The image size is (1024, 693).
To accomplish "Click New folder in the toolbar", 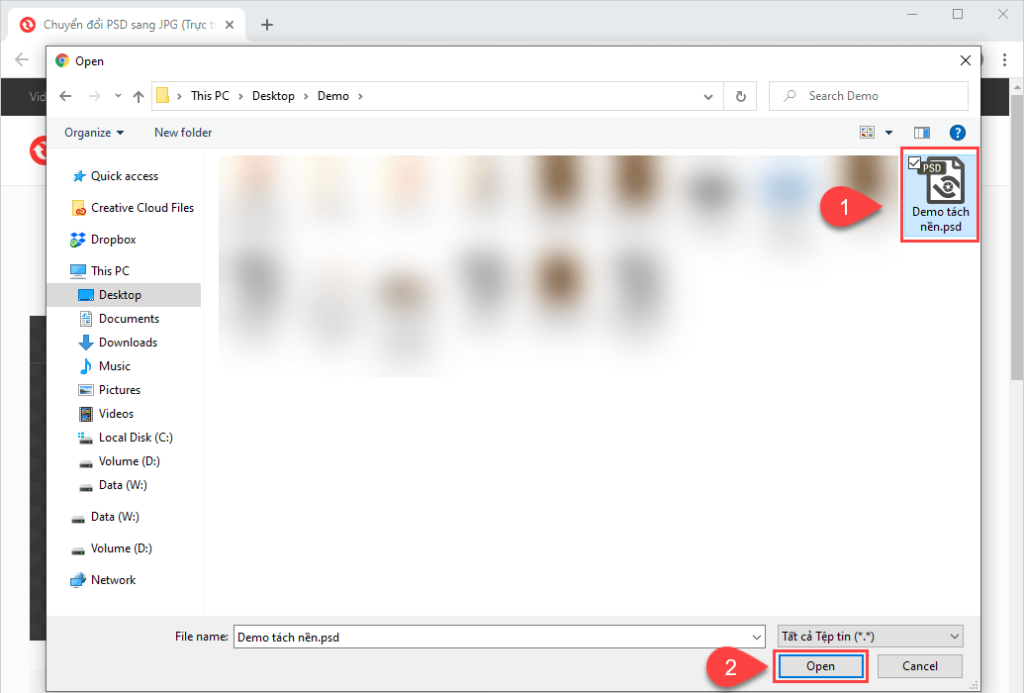I will pyautogui.click(x=183, y=132).
